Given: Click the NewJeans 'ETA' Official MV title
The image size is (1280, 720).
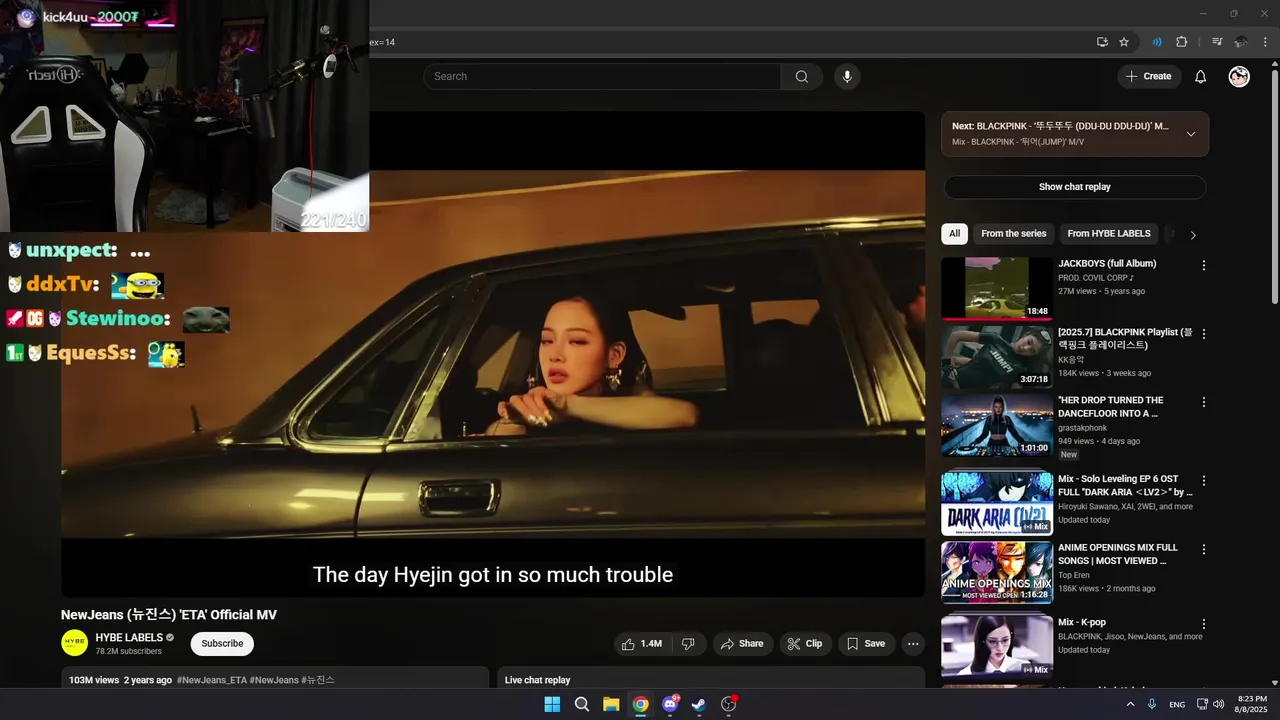Looking at the screenshot, I should point(169,615).
